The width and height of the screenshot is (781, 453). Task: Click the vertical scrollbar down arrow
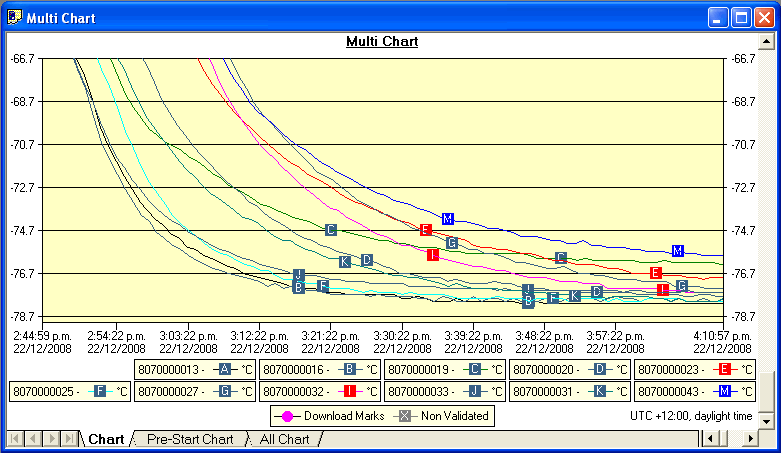(766, 422)
